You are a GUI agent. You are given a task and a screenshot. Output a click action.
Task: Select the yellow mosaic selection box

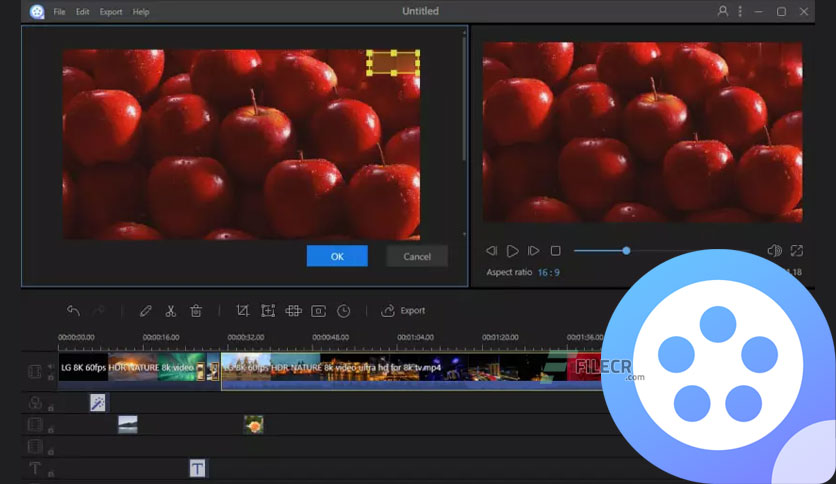coord(393,63)
